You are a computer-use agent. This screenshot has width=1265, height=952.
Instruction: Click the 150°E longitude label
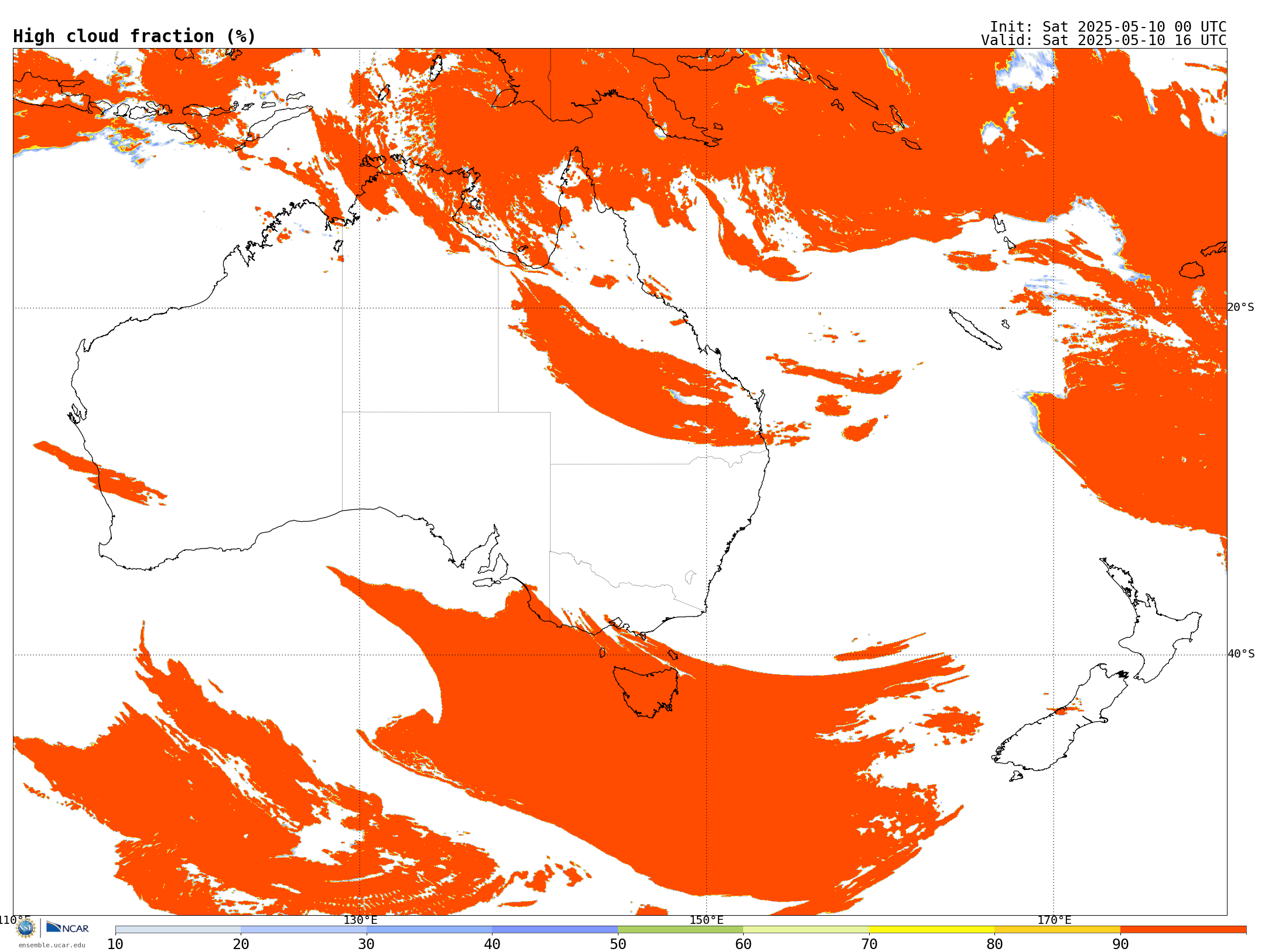click(706, 920)
